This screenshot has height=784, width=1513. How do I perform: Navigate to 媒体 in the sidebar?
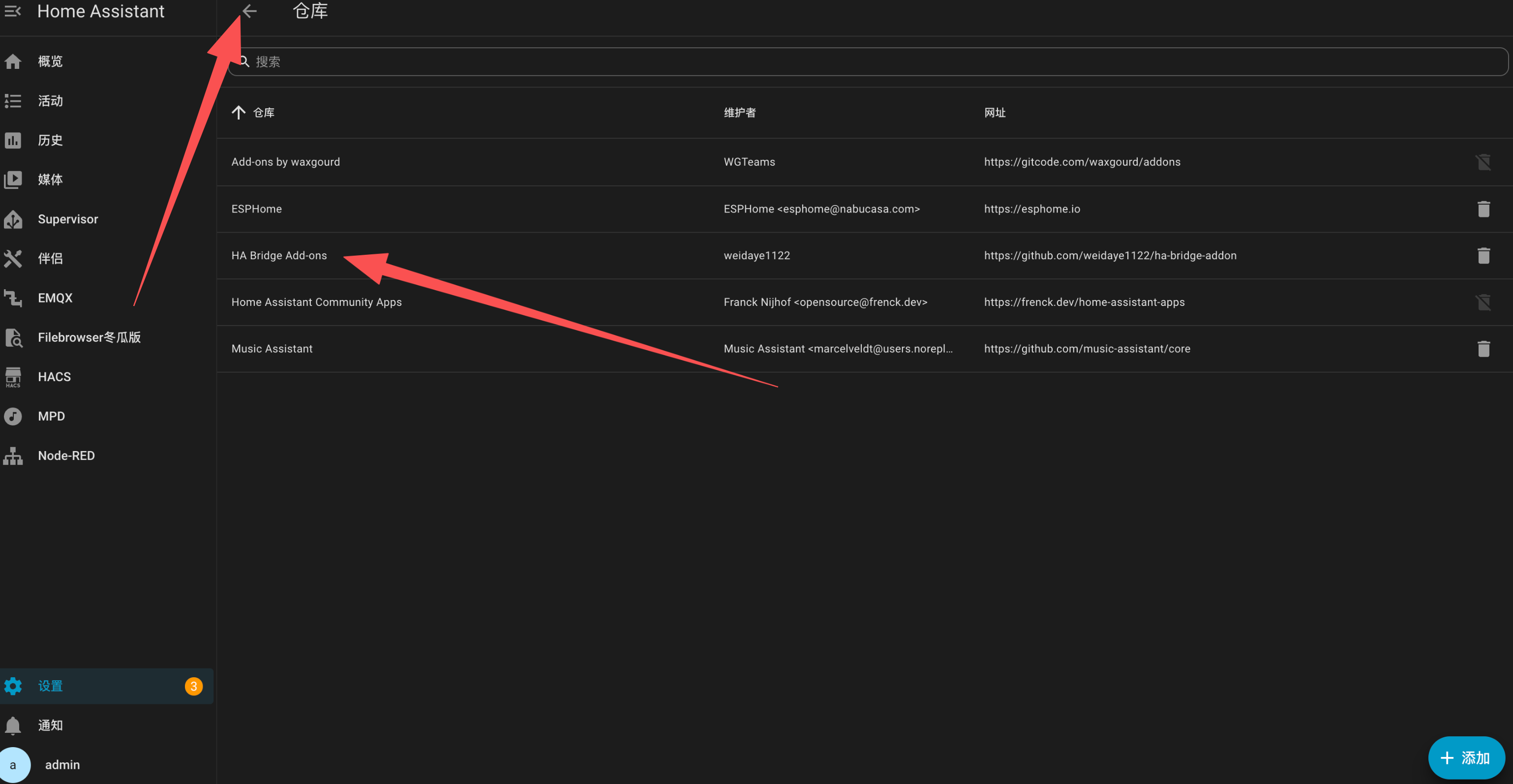(107, 180)
